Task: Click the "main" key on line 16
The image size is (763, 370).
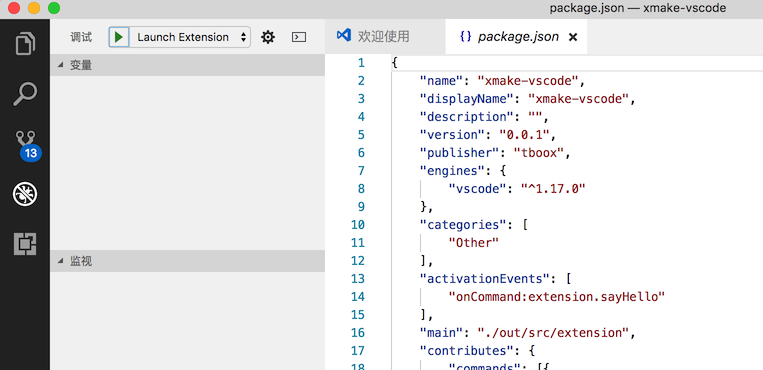Action: [441, 333]
